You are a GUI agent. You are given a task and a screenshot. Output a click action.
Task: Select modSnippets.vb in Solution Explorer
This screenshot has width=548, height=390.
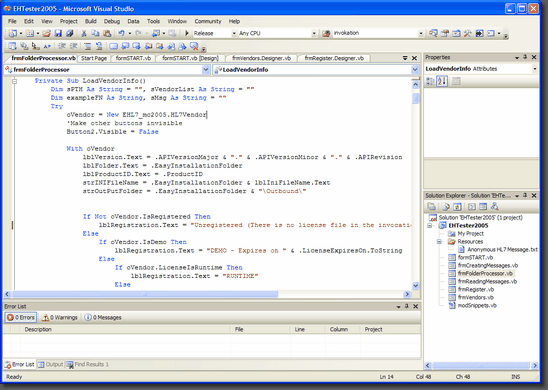tap(477, 305)
